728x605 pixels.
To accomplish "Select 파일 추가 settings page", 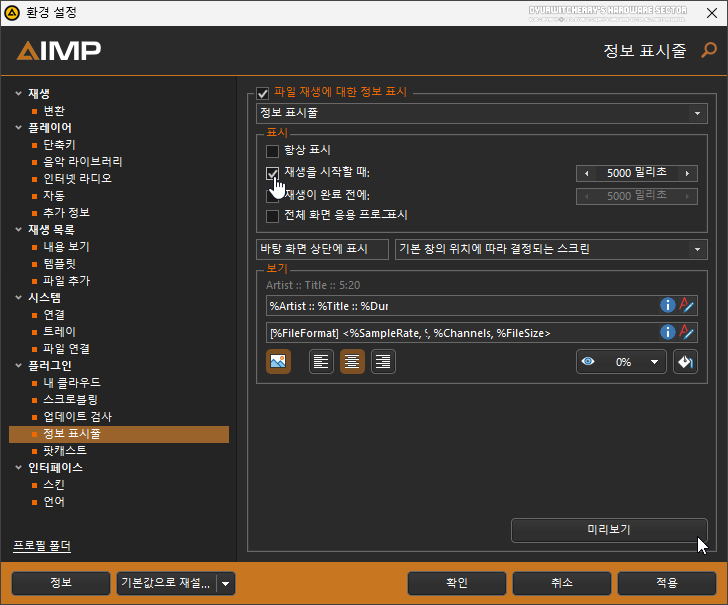I will (66, 280).
